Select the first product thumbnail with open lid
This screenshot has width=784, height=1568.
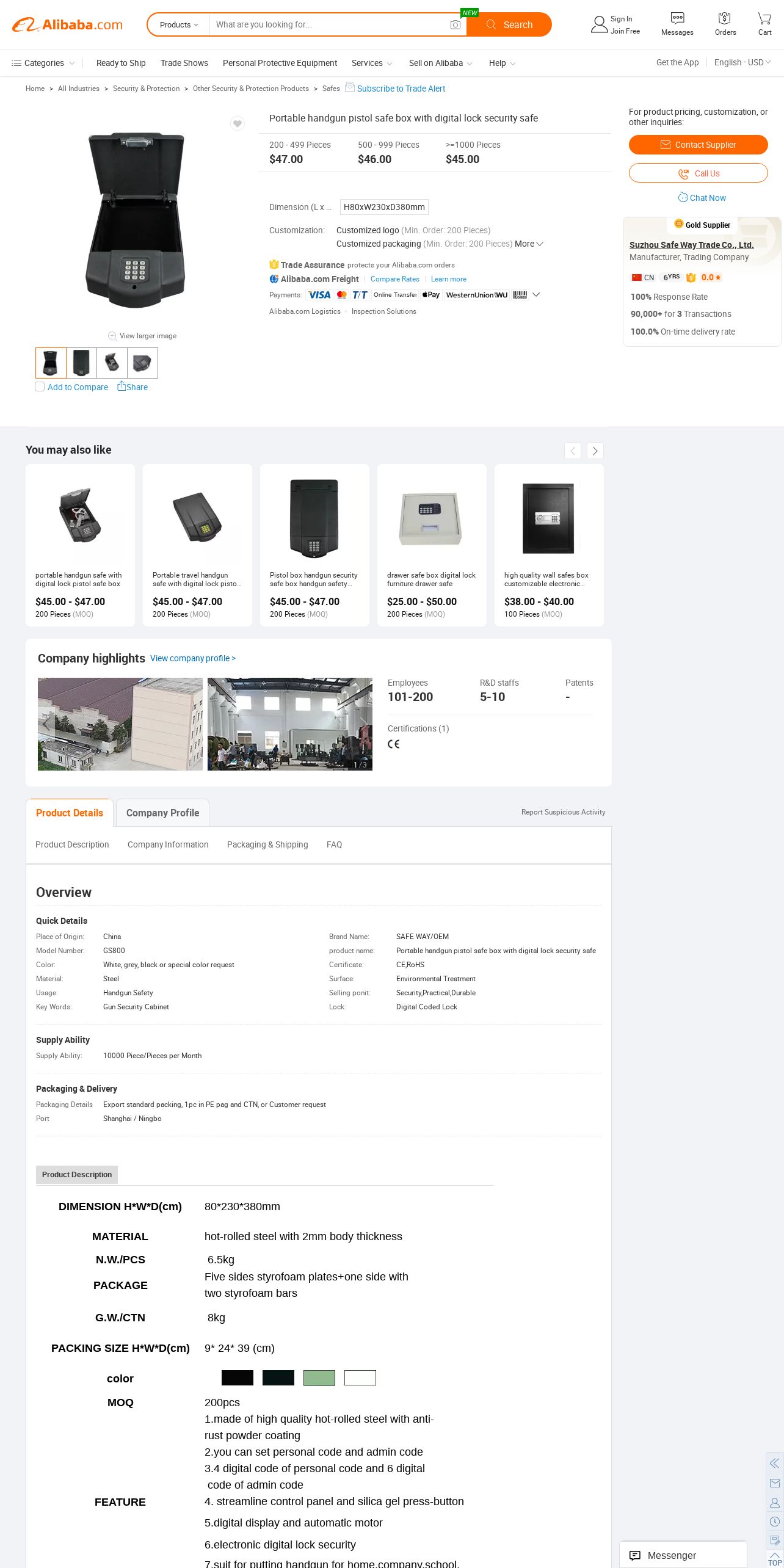coord(51,363)
